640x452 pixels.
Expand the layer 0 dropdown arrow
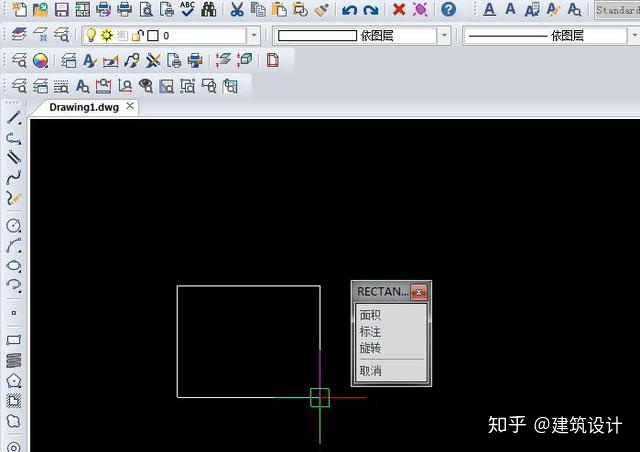pos(254,36)
